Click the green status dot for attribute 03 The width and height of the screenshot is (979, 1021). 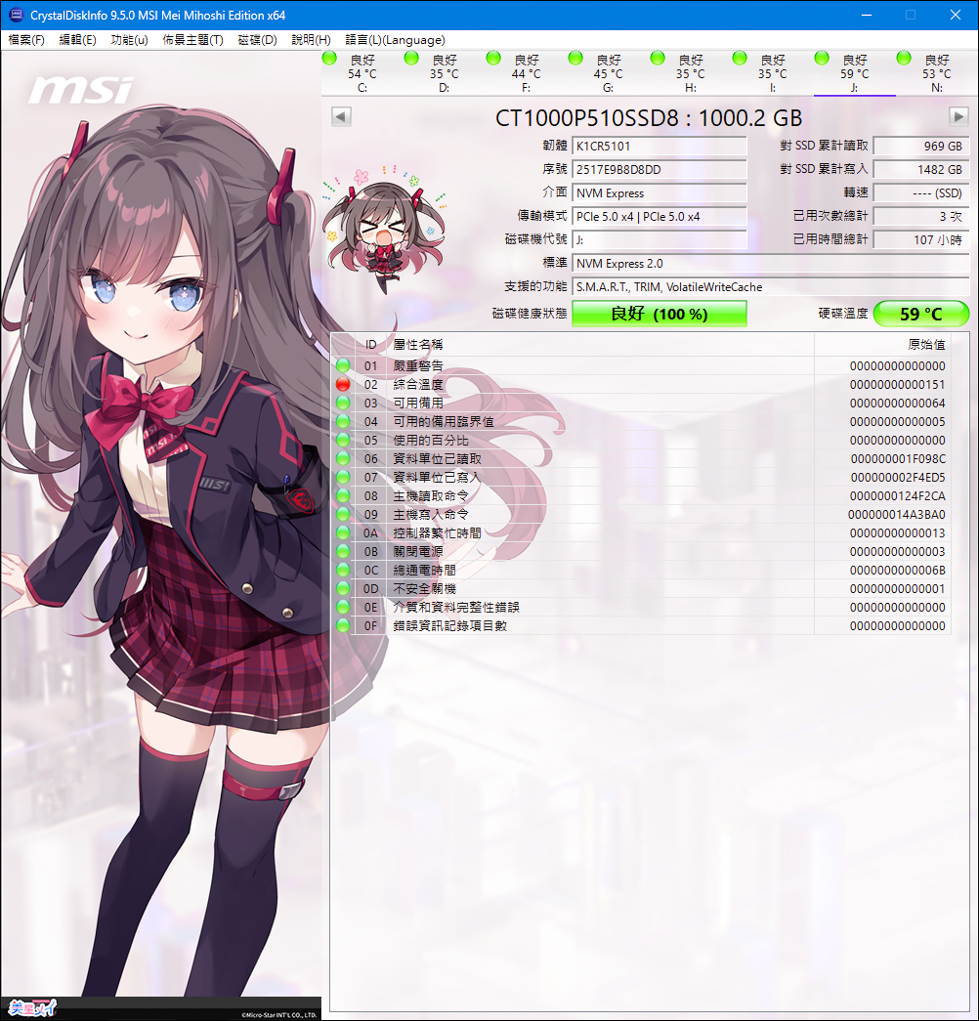pyautogui.click(x=343, y=403)
